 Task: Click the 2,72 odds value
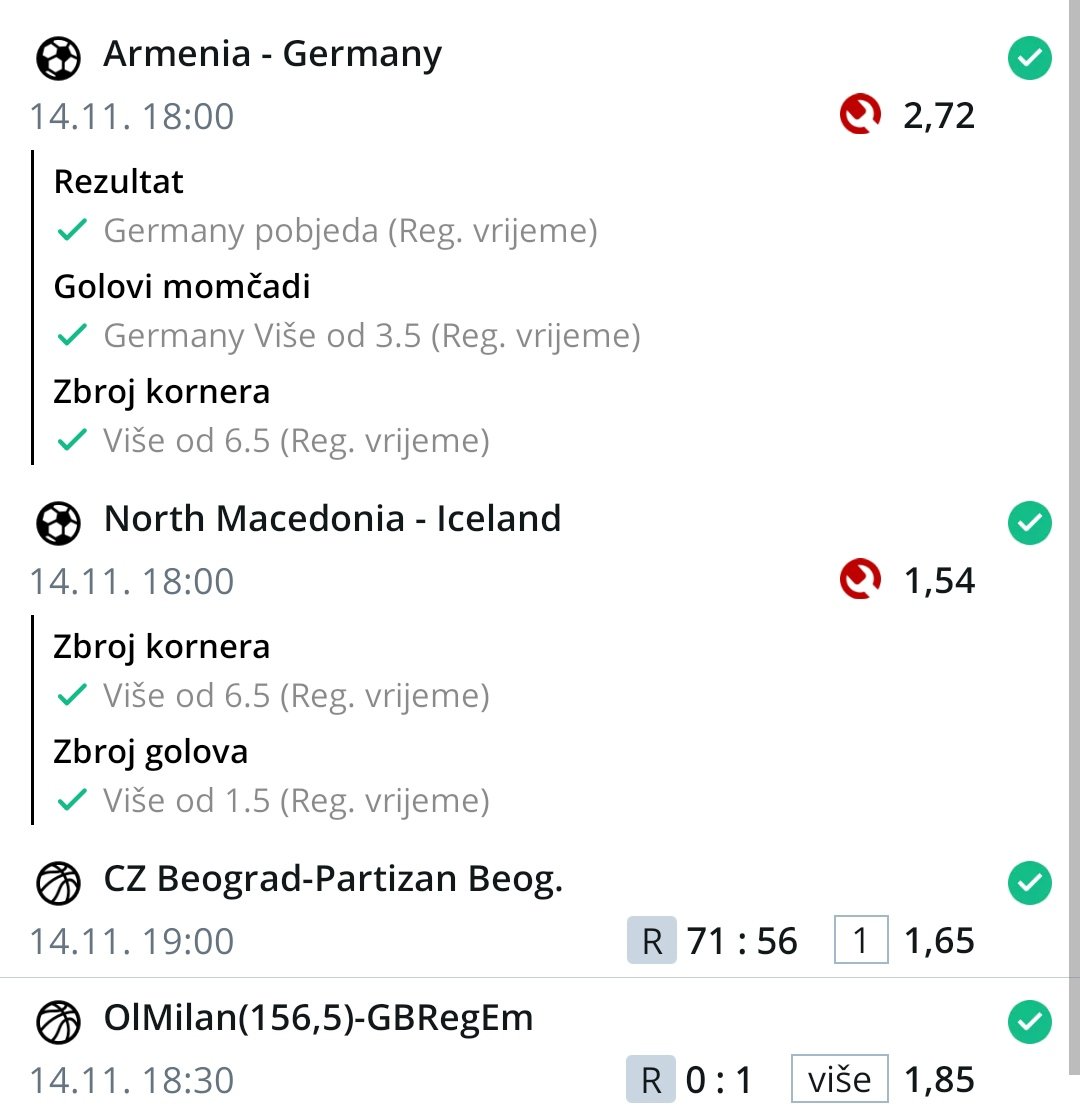938,117
